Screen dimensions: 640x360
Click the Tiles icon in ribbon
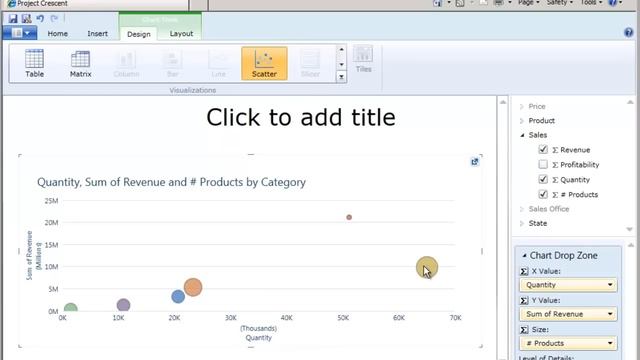point(363,59)
